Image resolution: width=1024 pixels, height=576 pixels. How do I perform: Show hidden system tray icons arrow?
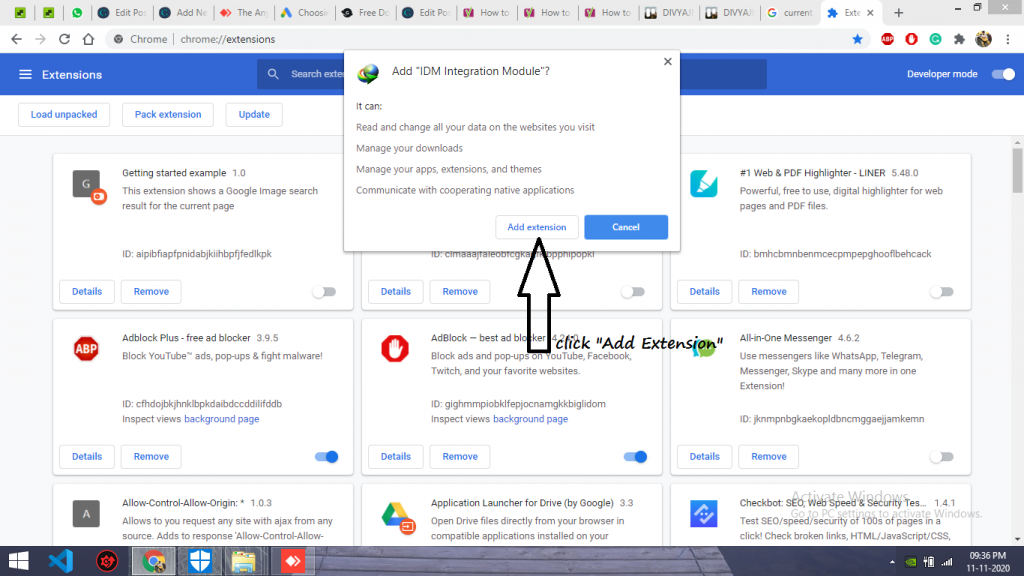892,562
